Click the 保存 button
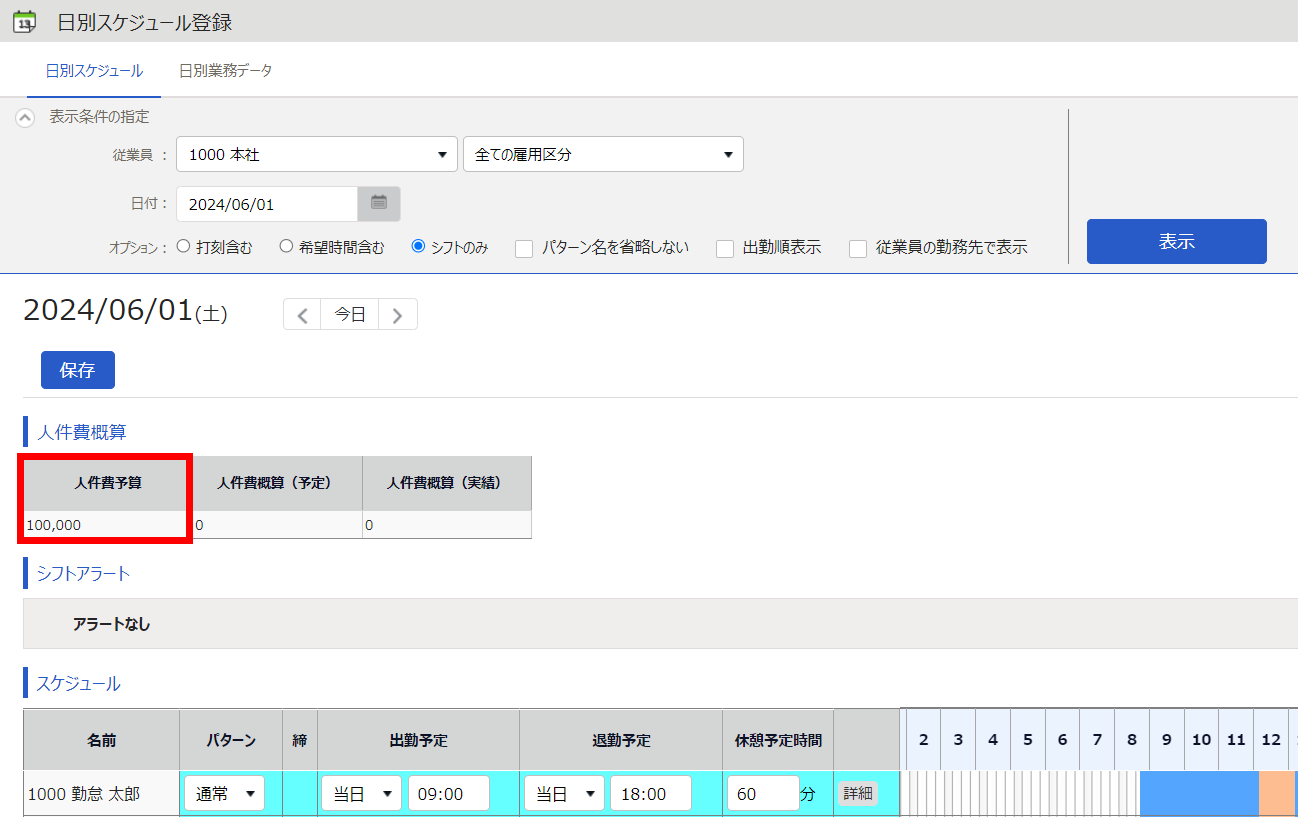Screen dimensions: 1298x817 [78, 370]
